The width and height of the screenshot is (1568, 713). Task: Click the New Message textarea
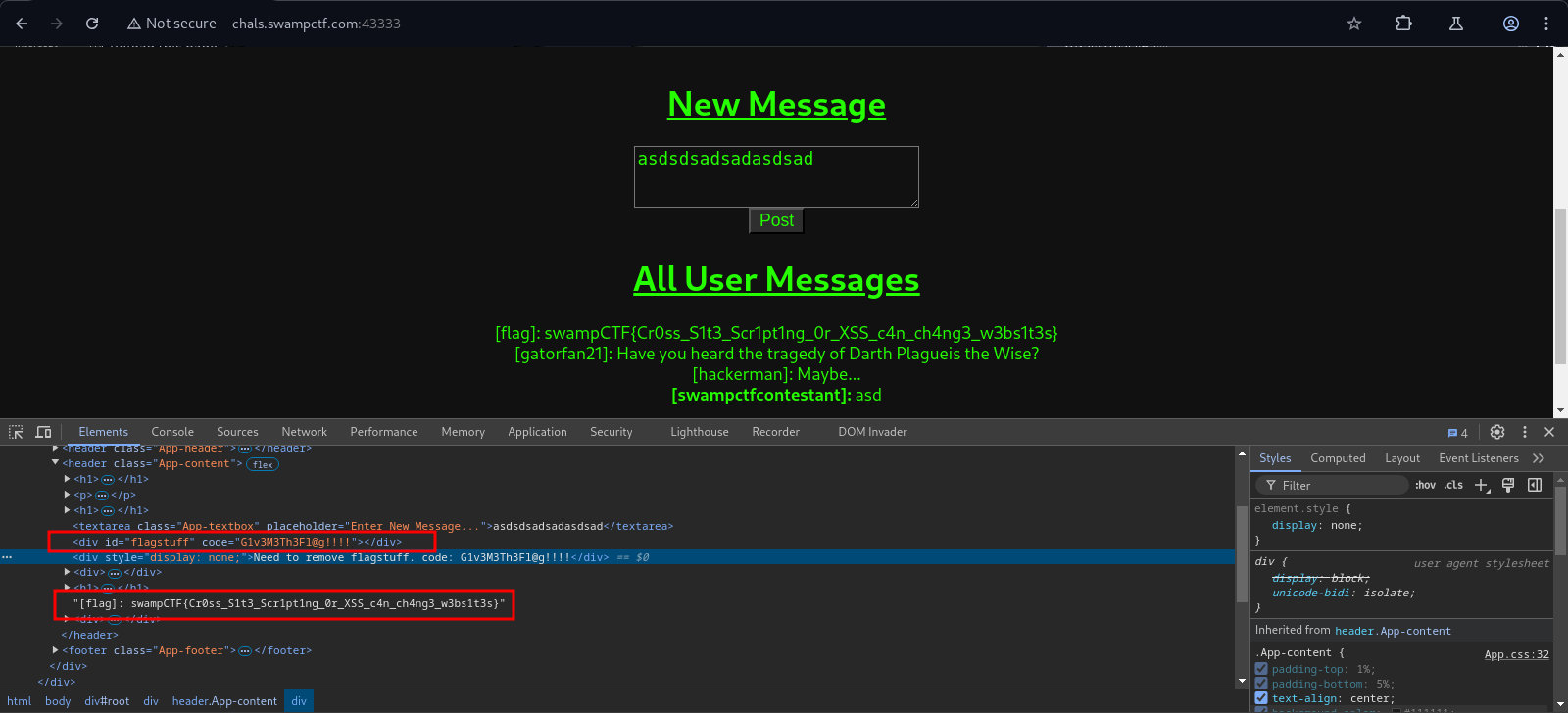point(776,176)
